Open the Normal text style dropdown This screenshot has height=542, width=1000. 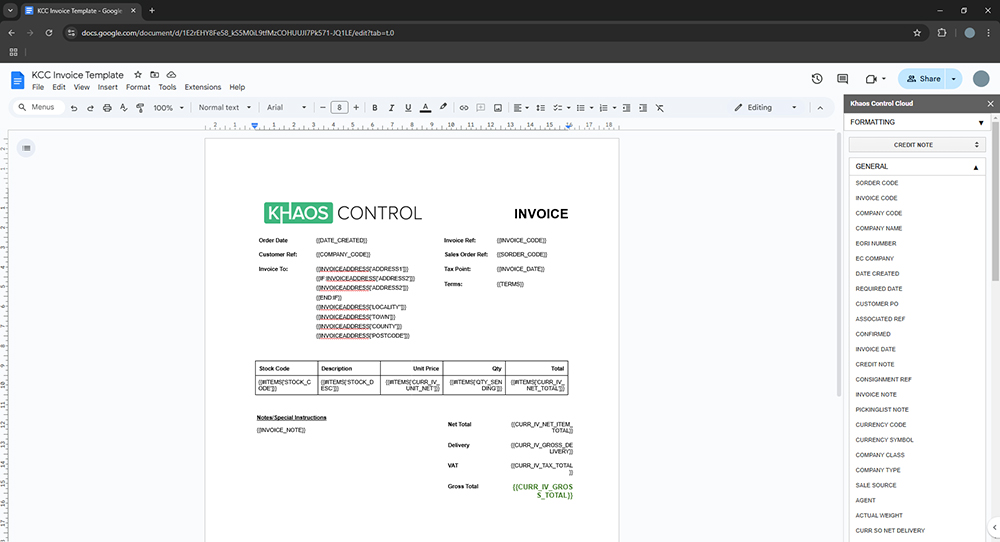224,108
